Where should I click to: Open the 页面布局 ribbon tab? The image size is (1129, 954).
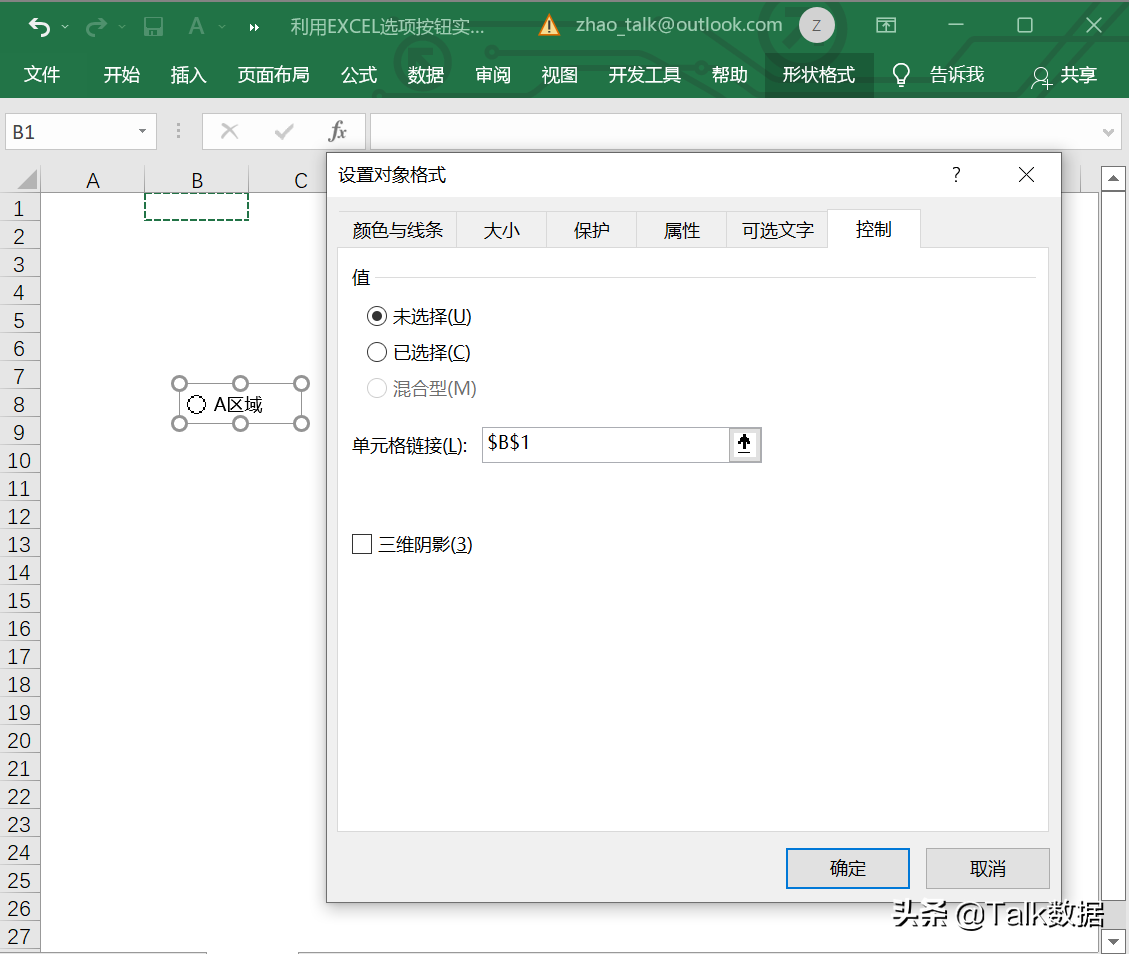pyautogui.click(x=273, y=75)
